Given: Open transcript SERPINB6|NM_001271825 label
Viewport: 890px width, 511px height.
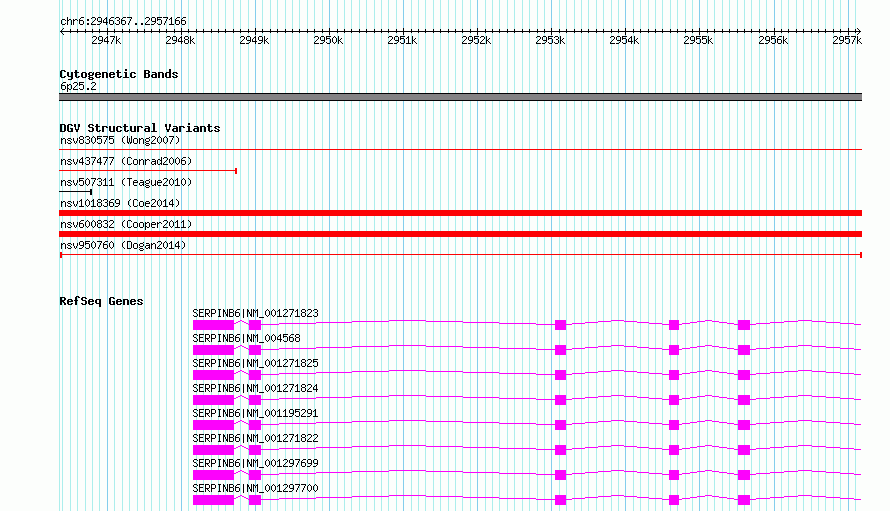Looking at the screenshot, I should [255, 363].
